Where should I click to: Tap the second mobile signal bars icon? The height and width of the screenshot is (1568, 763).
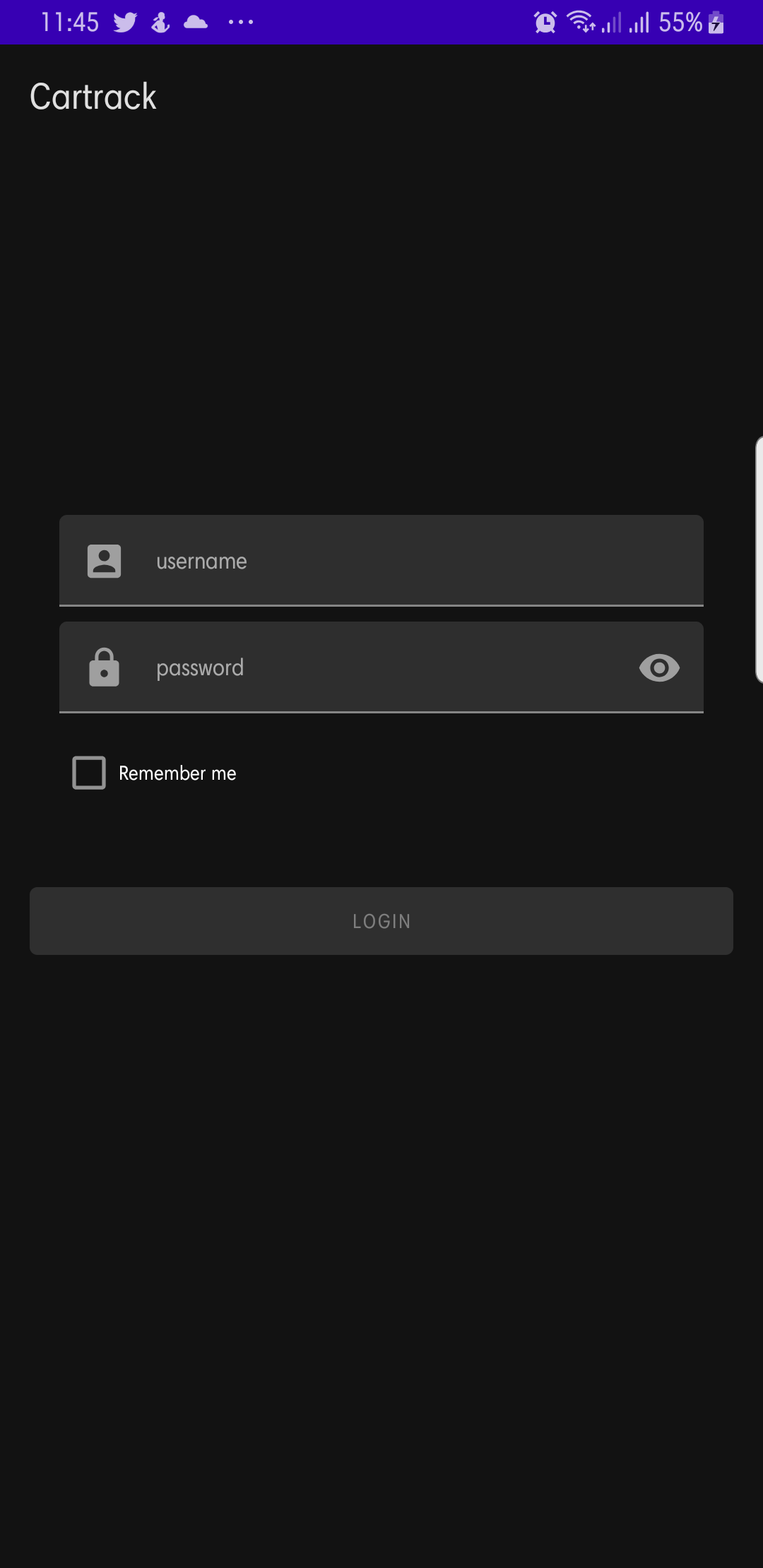pyautogui.click(x=639, y=23)
